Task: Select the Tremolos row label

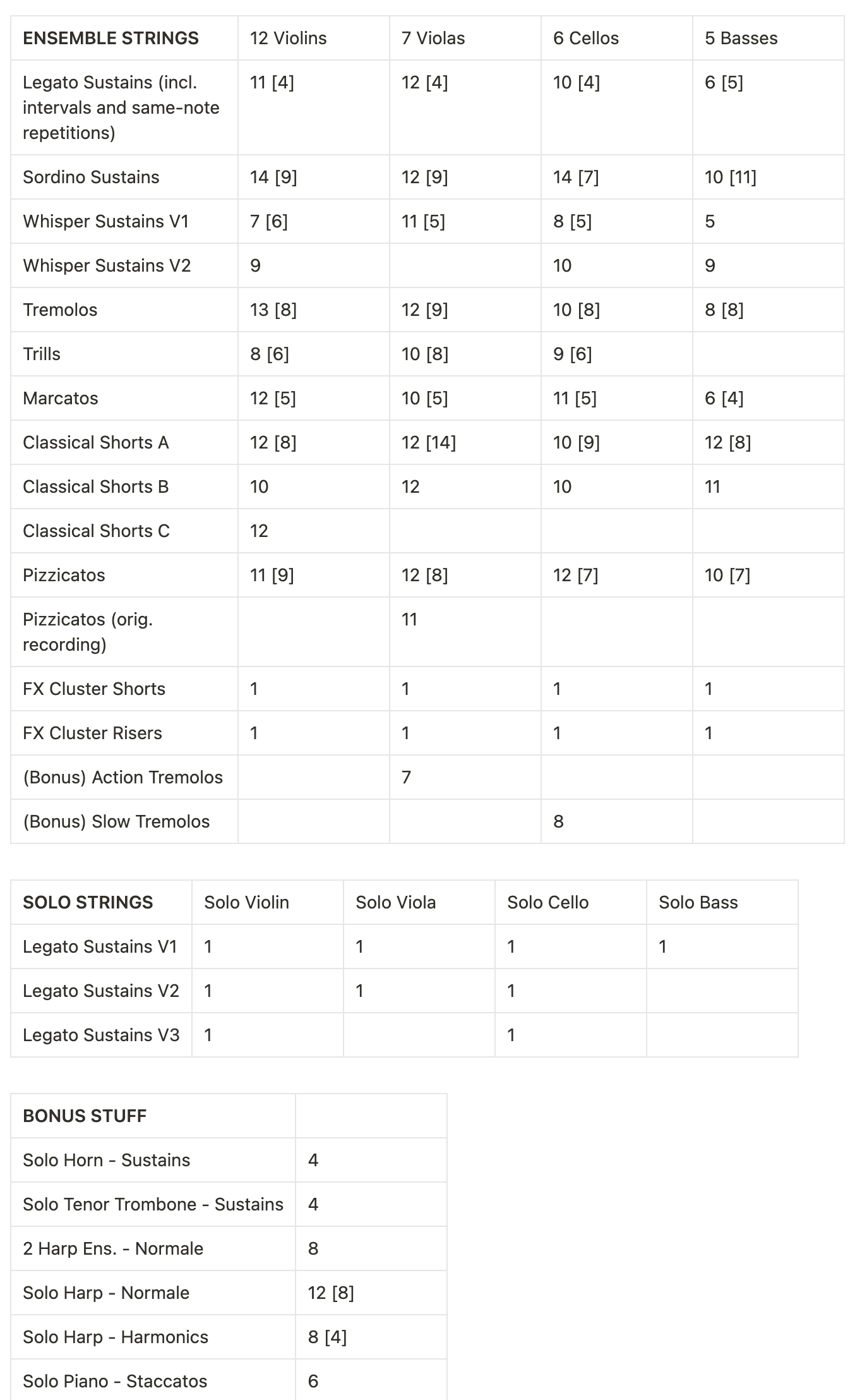Action: point(60,310)
